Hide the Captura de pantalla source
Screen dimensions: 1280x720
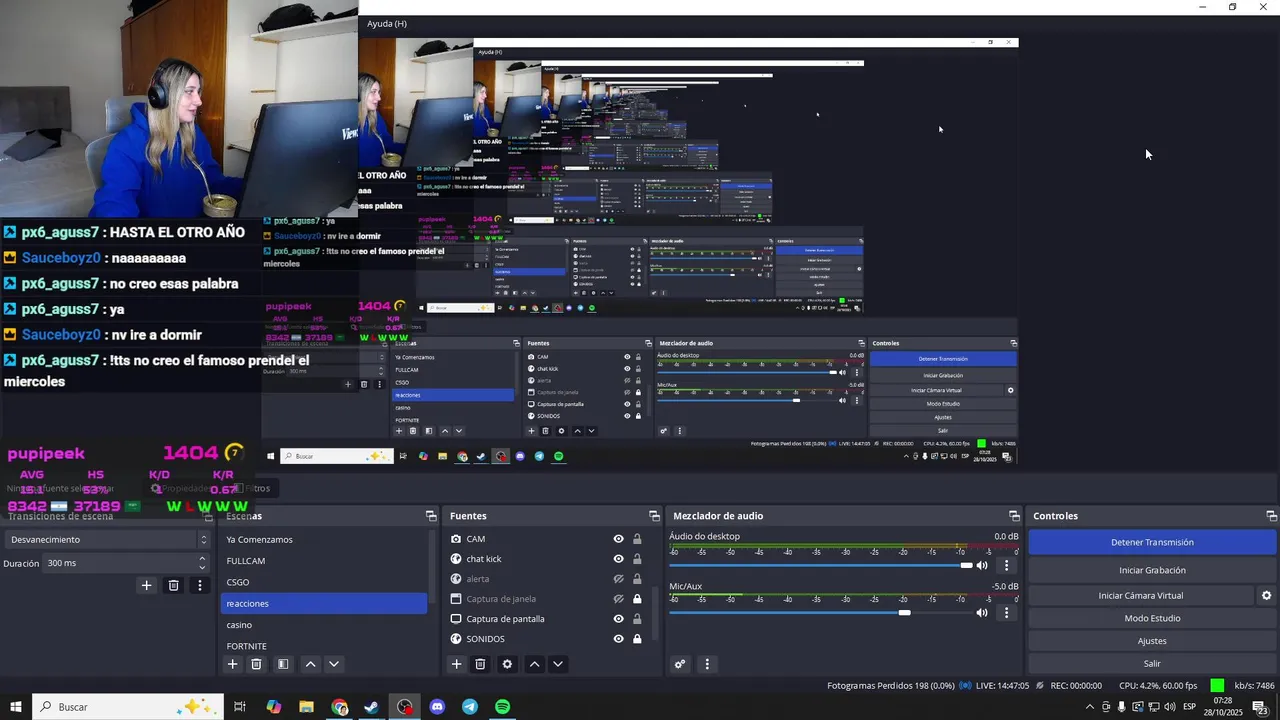tap(618, 619)
